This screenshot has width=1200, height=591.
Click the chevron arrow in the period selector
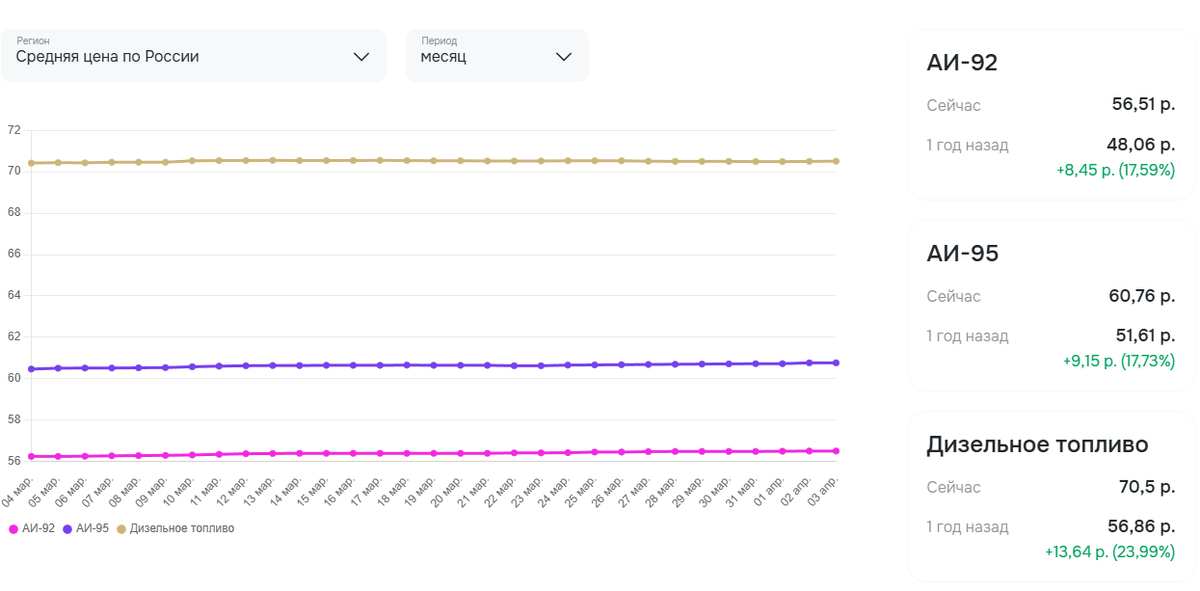[564, 57]
